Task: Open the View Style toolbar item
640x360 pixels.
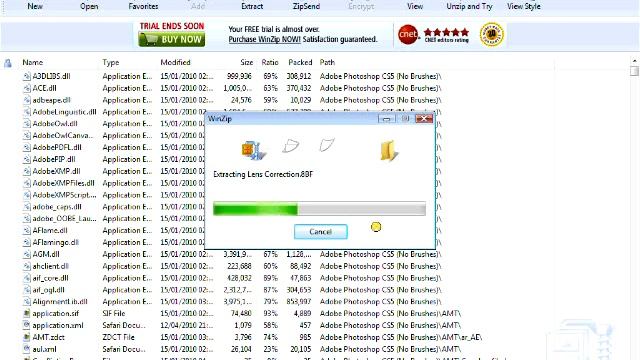Action: [524, 6]
